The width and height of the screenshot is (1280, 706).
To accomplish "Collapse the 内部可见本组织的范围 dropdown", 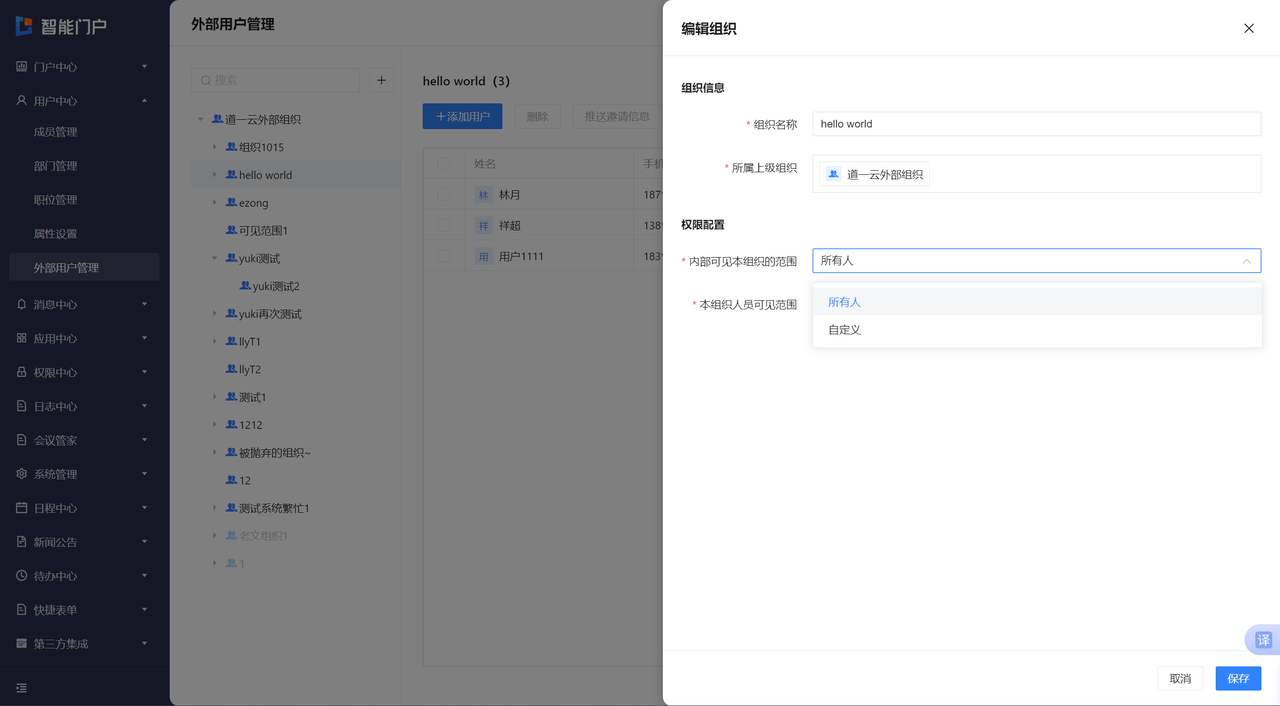I will (1246, 261).
